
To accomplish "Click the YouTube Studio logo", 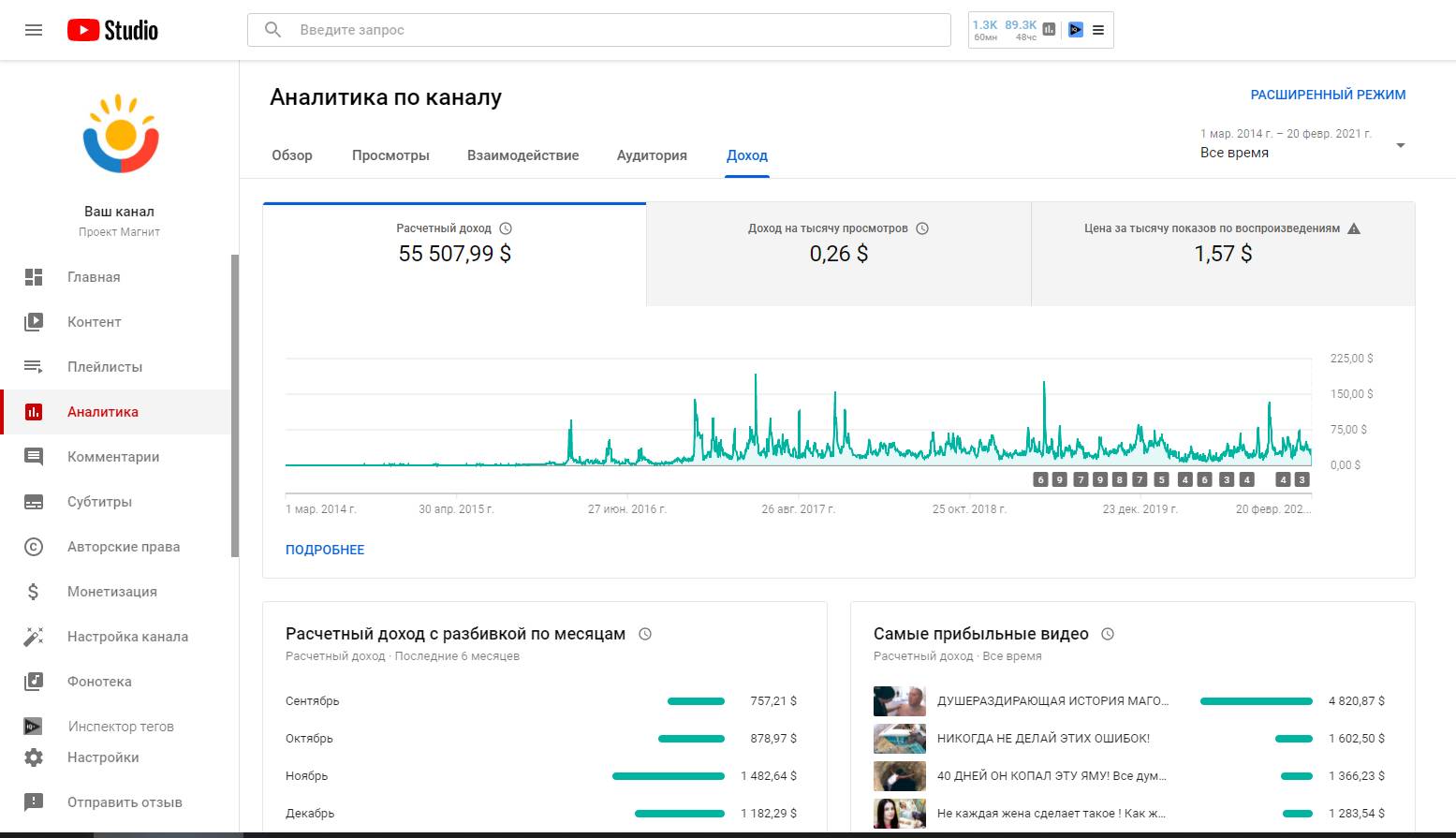I will (x=112, y=30).
